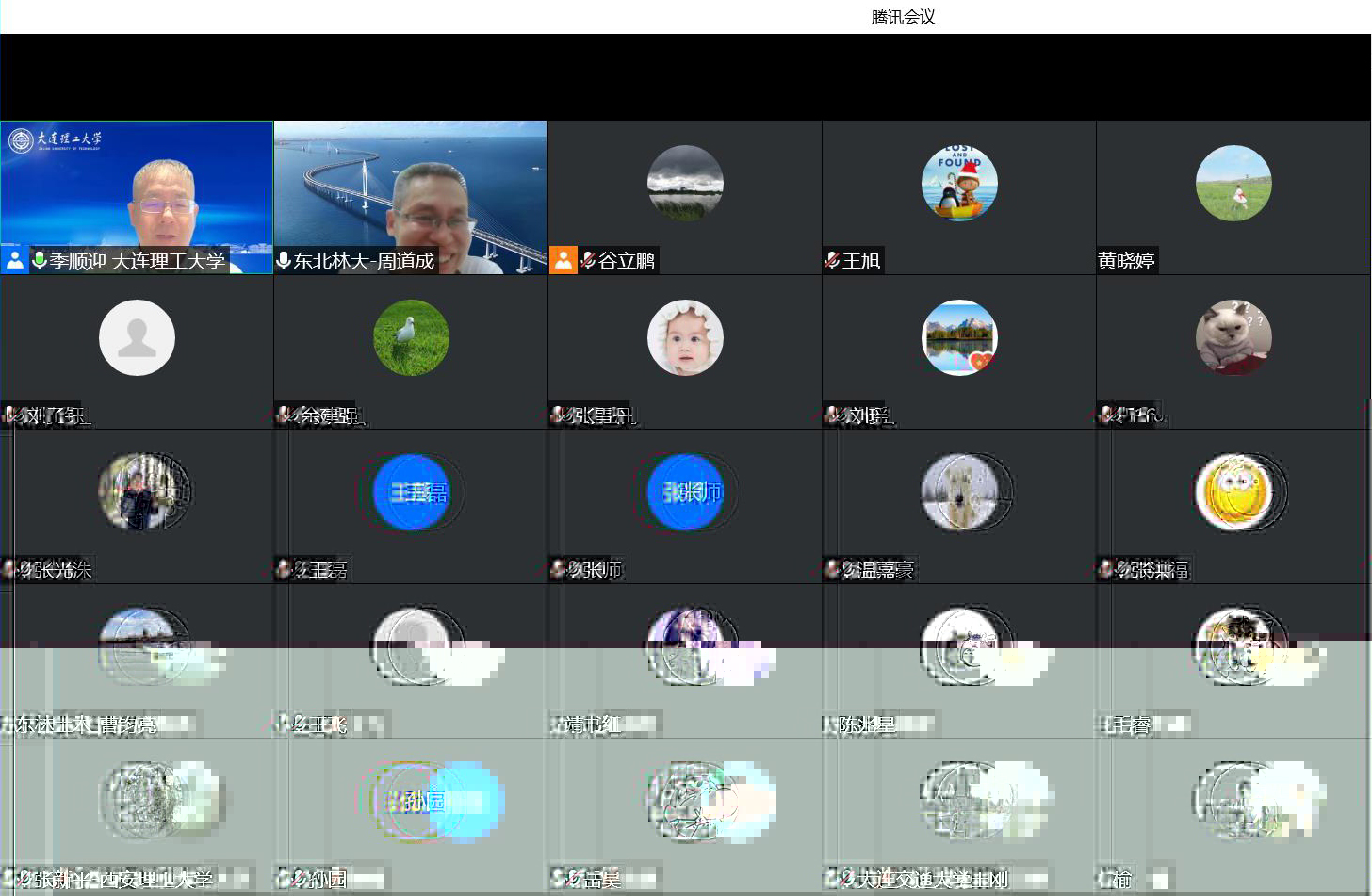This screenshot has height=896, width=1372.
Task: Click the host person icon beside 季顺迎
Action: click(x=15, y=261)
